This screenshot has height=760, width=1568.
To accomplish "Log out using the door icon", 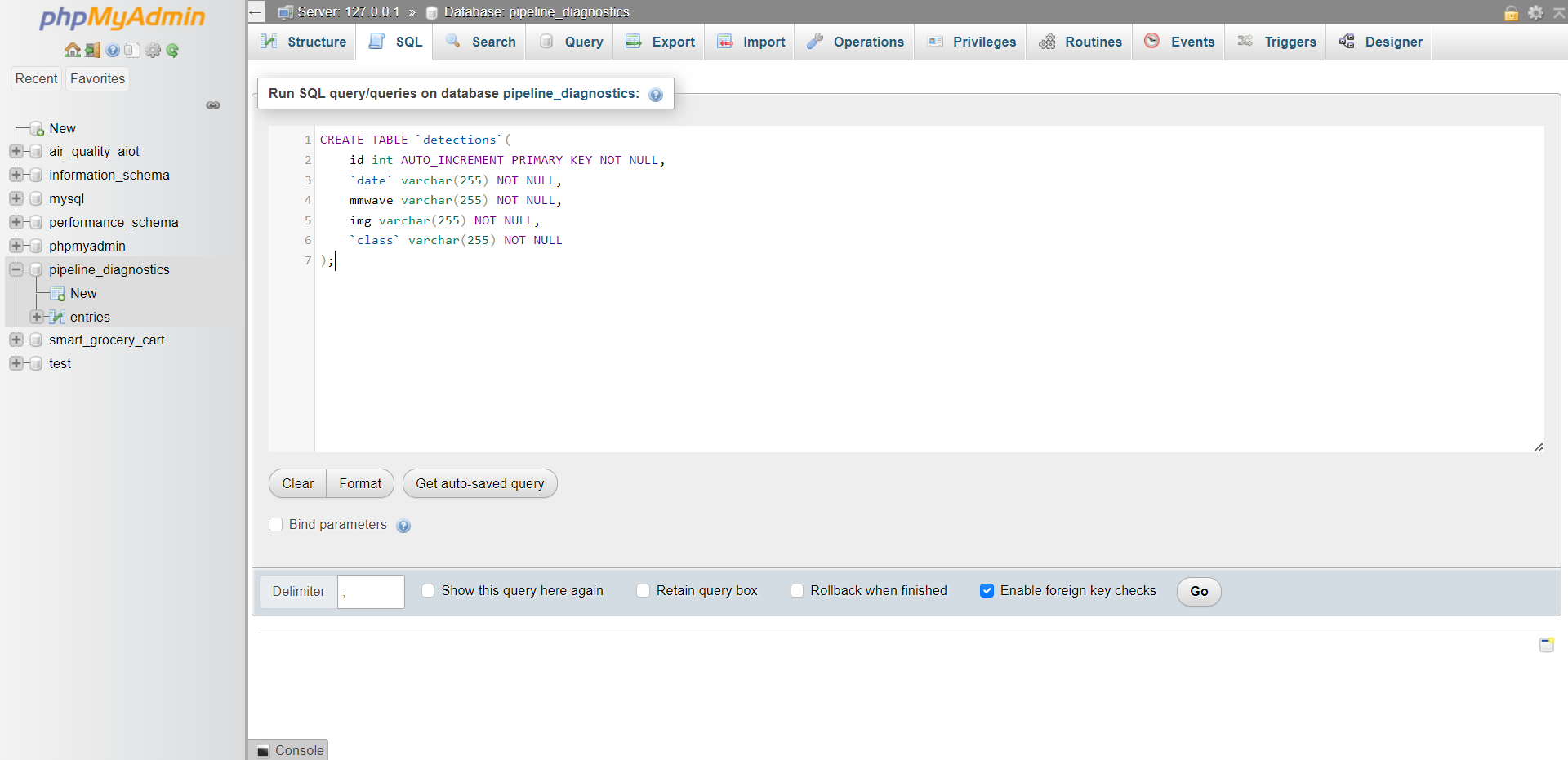I will tap(91, 50).
